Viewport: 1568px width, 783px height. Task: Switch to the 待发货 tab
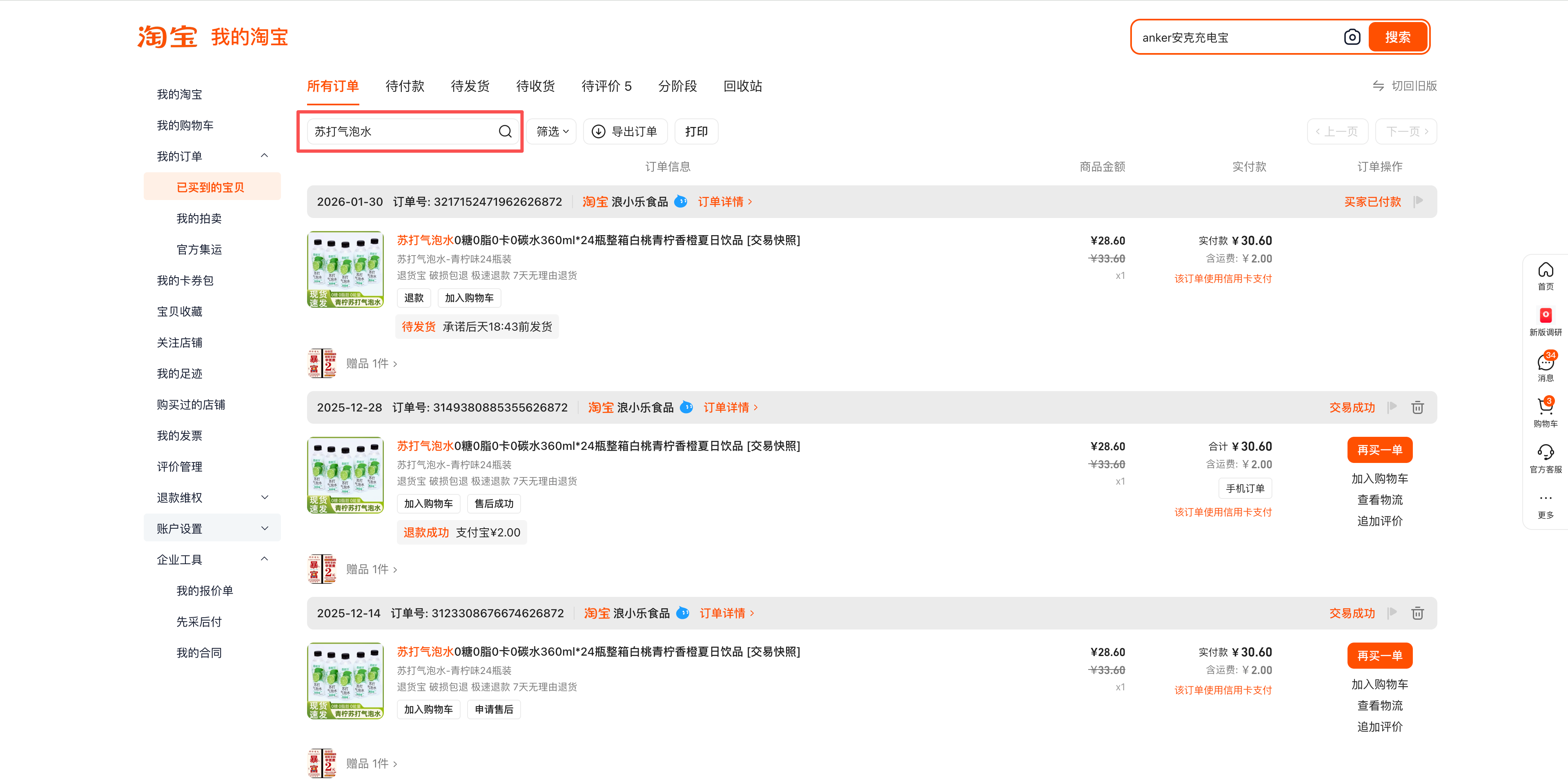coord(470,87)
